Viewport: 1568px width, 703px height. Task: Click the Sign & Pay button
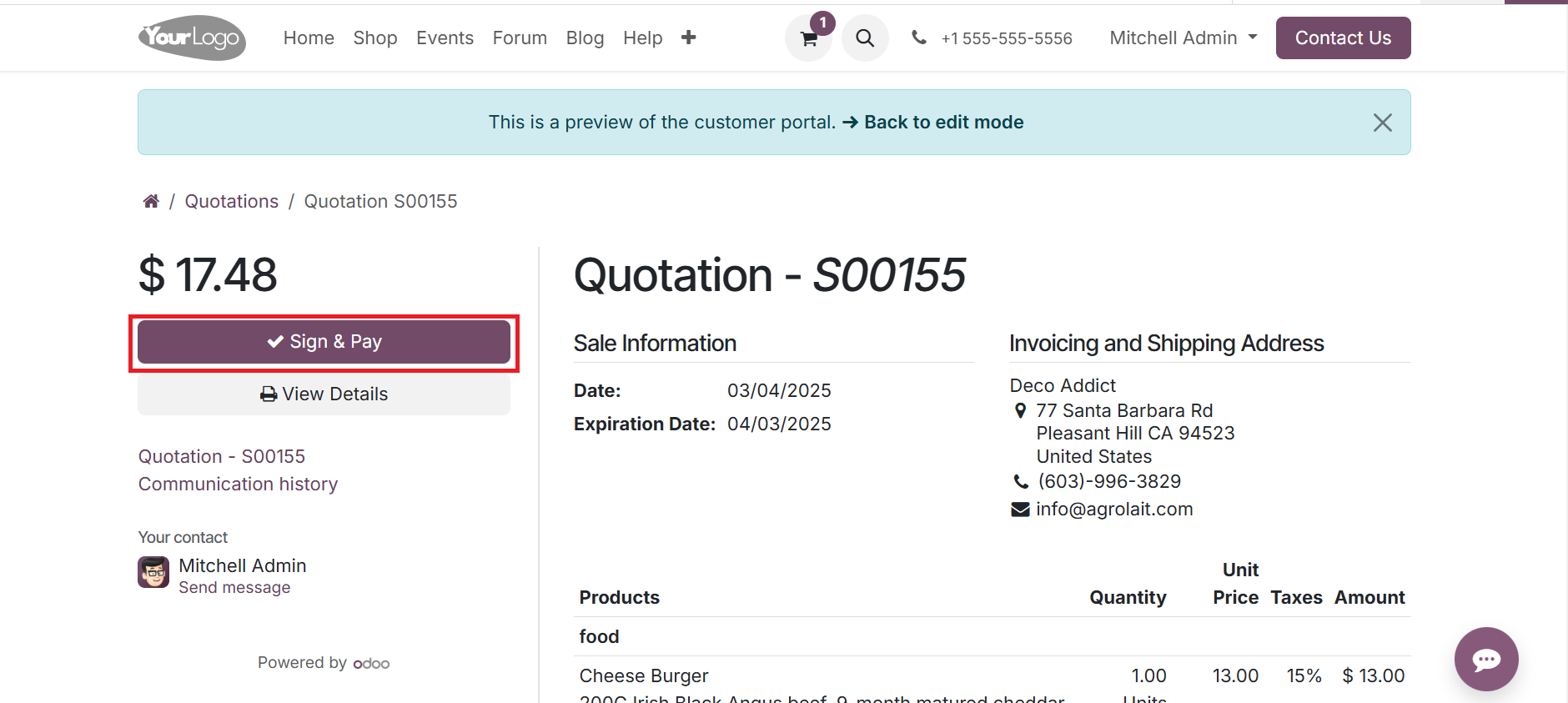pos(324,342)
